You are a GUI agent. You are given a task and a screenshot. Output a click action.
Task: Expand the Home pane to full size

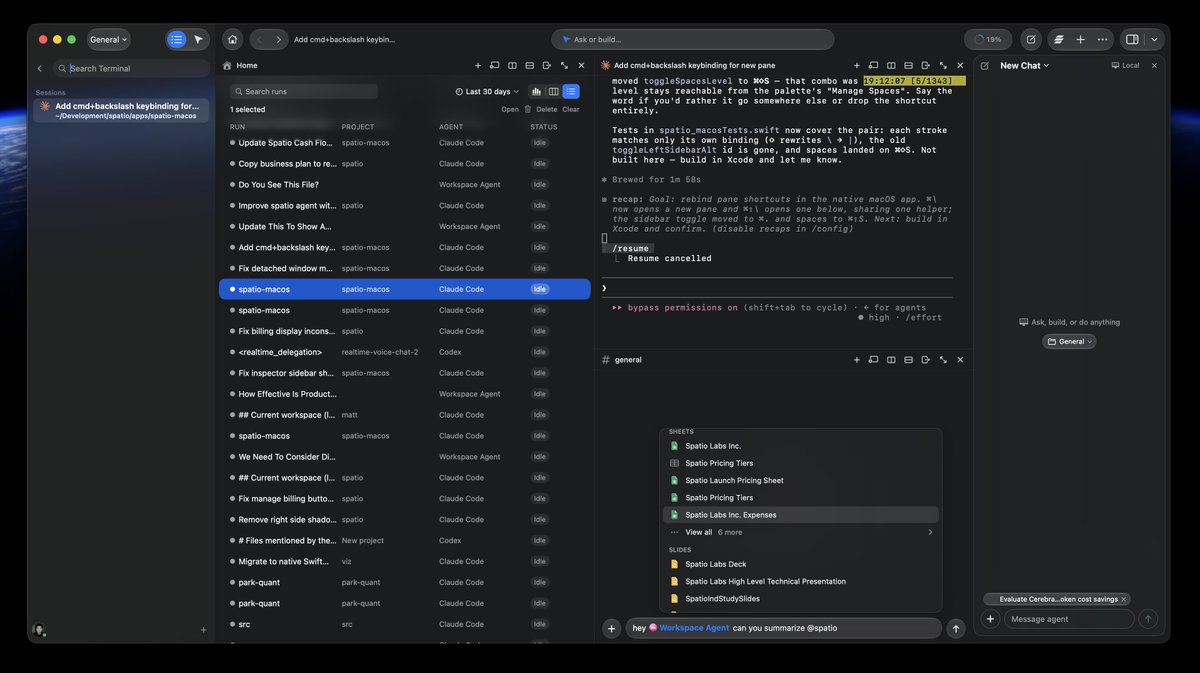click(562, 65)
